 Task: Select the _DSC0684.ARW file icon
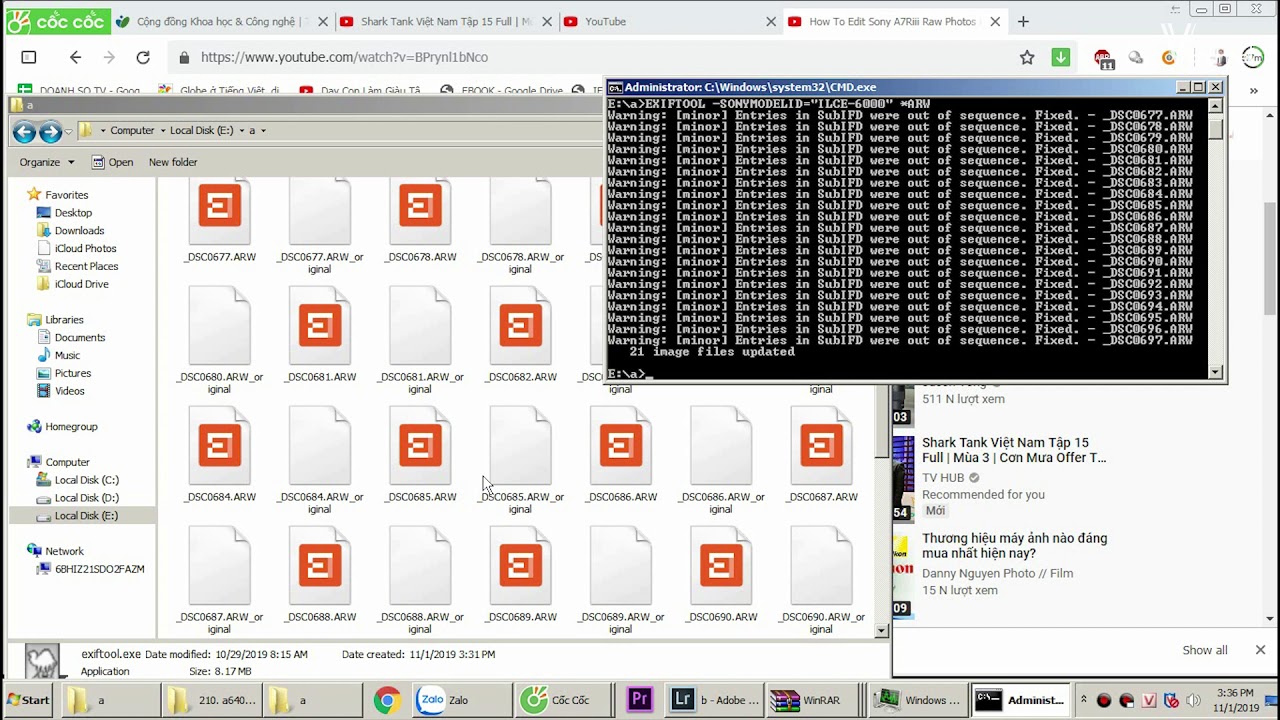(x=220, y=447)
